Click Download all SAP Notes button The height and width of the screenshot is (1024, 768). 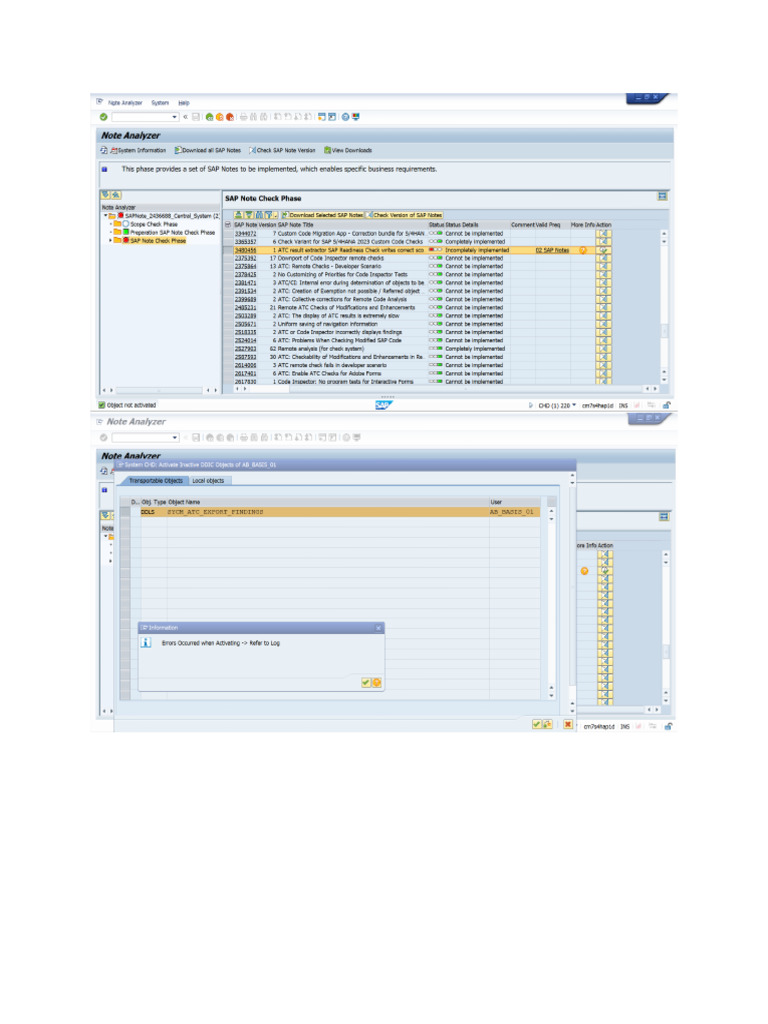click(208, 150)
